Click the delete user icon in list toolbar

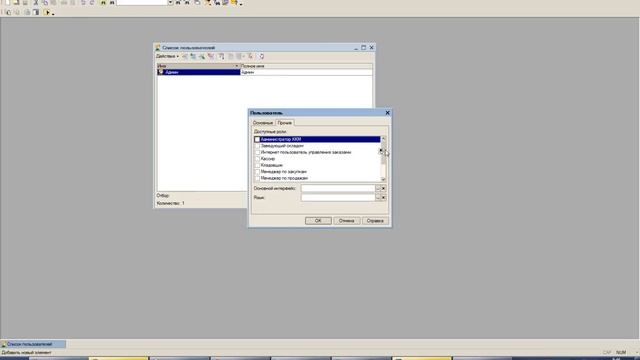(211, 56)
